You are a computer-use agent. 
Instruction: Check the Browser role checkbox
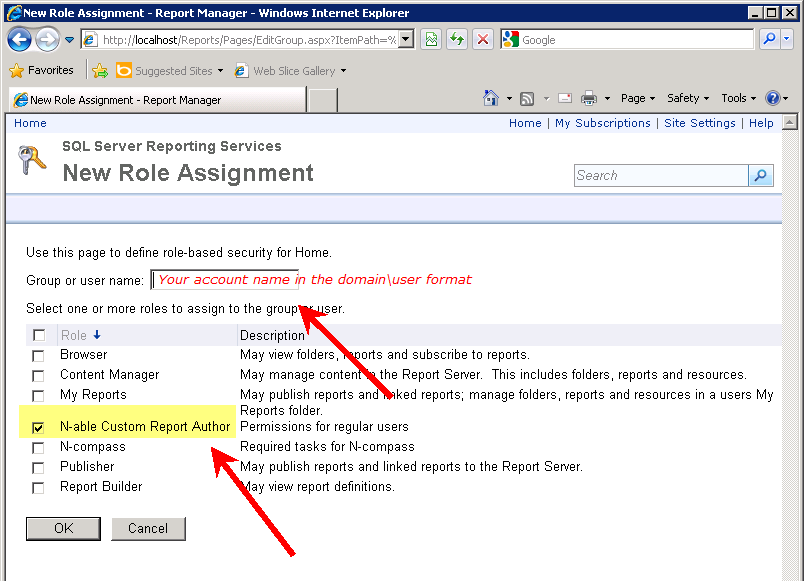pos(38,355)
